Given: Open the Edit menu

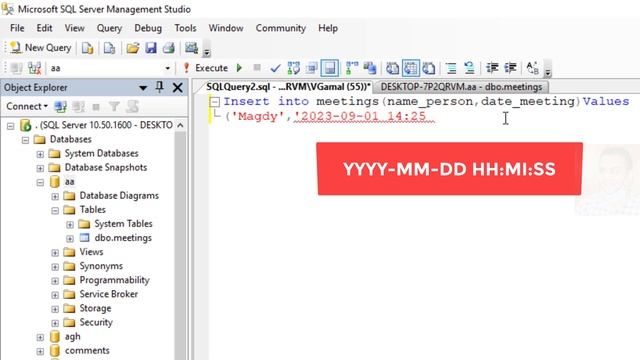Looking at the screenshot, I should [44, 28].
